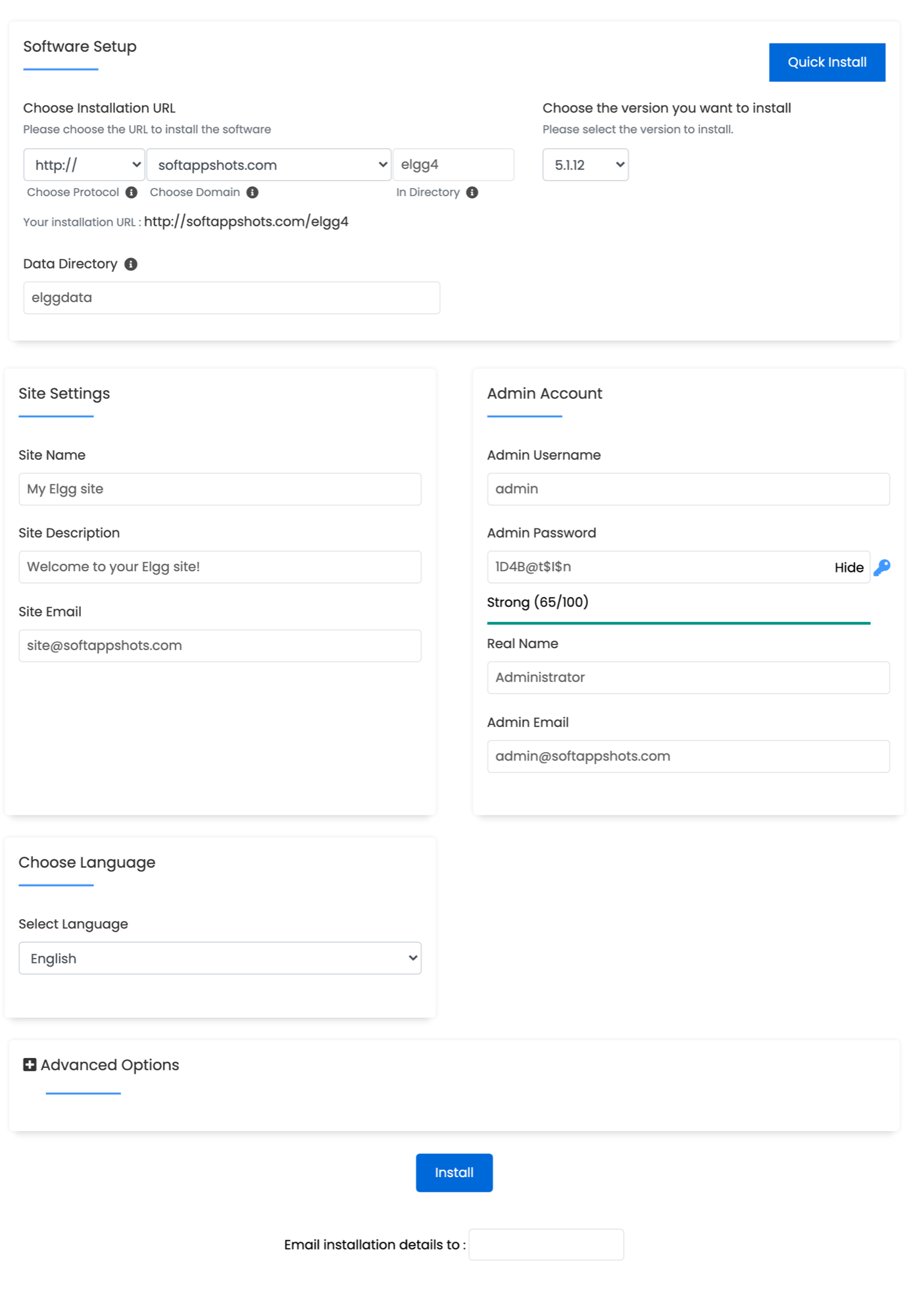Click the Email installation details field

coord(546,1244)
